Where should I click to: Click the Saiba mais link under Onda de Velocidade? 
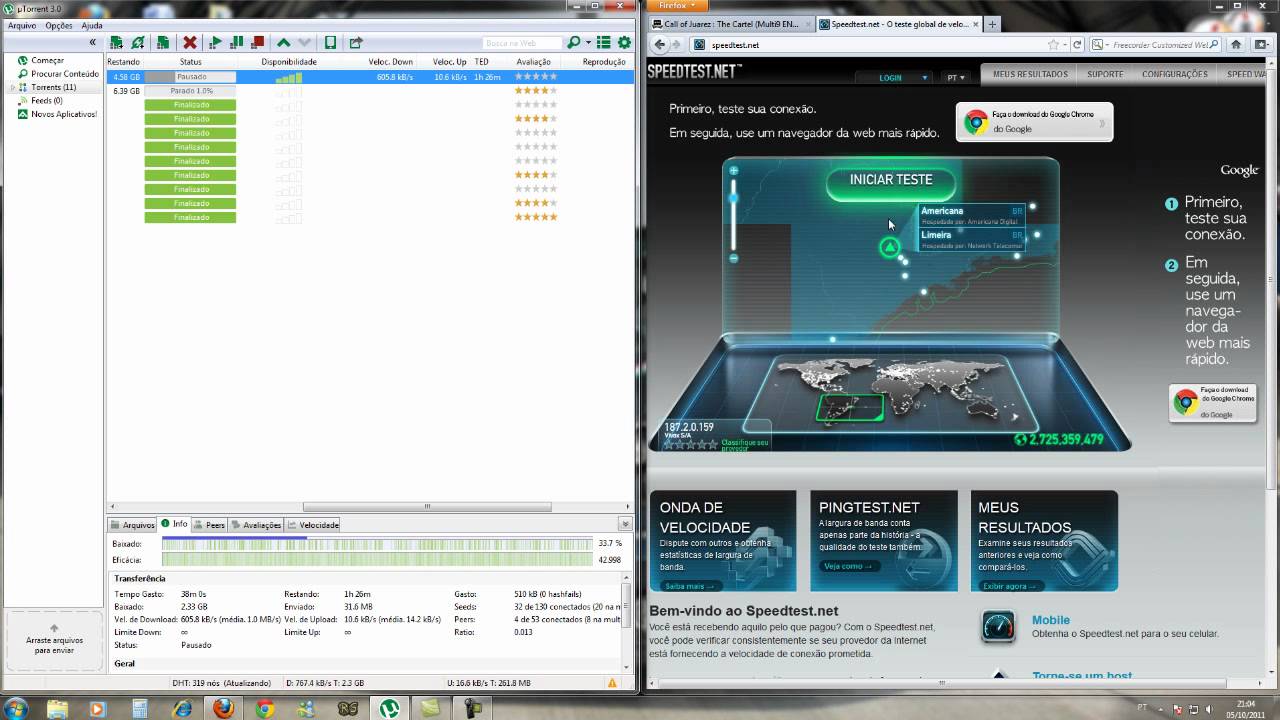[688, 586]
